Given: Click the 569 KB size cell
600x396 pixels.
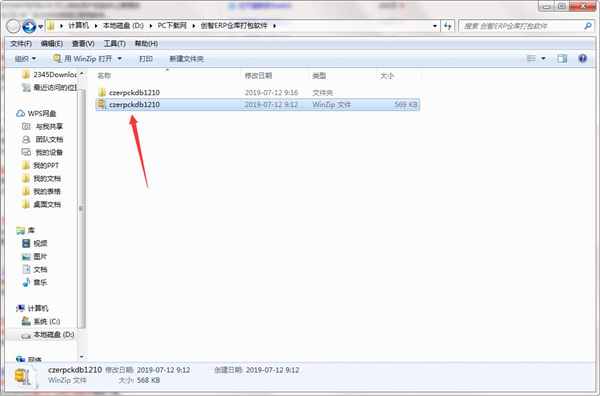Looking at the screenshot, I should (406, 104).
